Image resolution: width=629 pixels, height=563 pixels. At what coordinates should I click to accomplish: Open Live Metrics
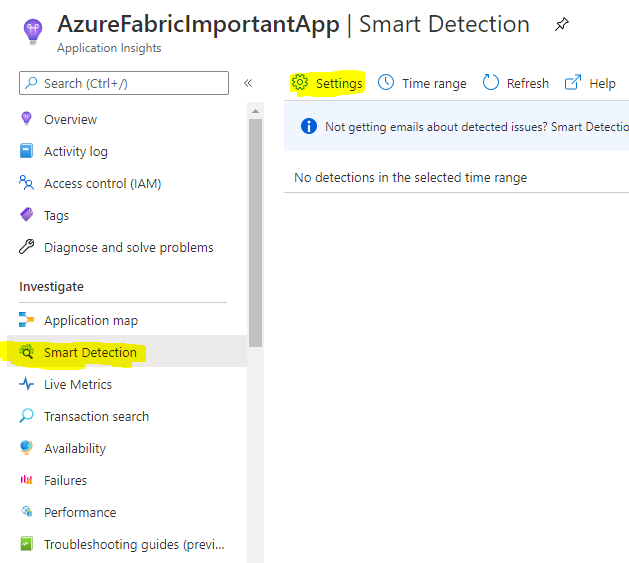(127, 384)
